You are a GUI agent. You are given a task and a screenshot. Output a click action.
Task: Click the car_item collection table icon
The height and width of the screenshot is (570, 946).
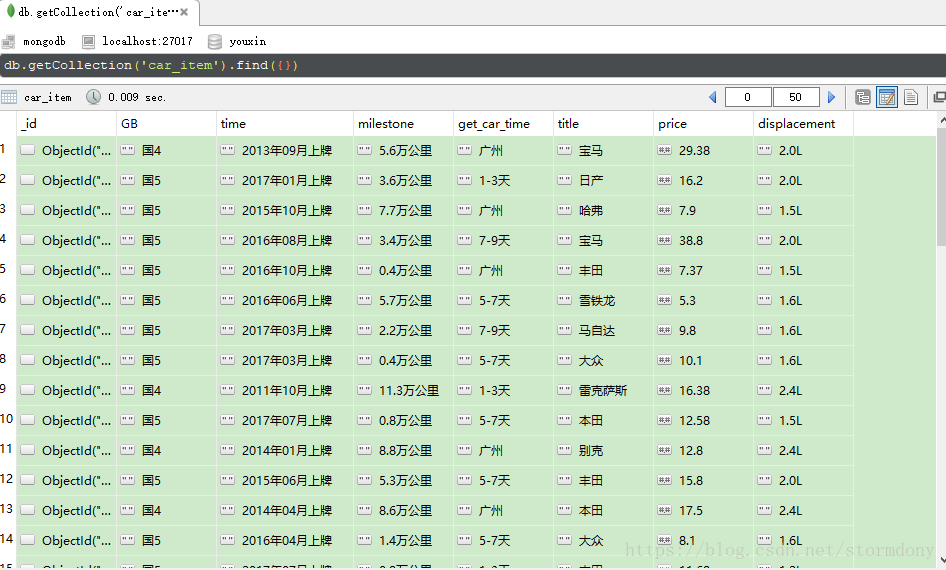[8, 97]
